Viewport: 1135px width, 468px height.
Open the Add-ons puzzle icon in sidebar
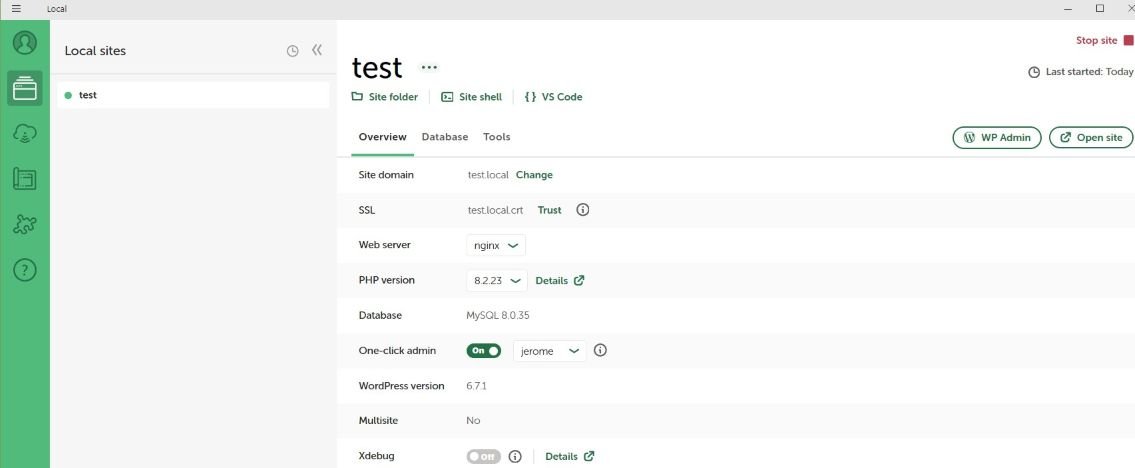25,224
